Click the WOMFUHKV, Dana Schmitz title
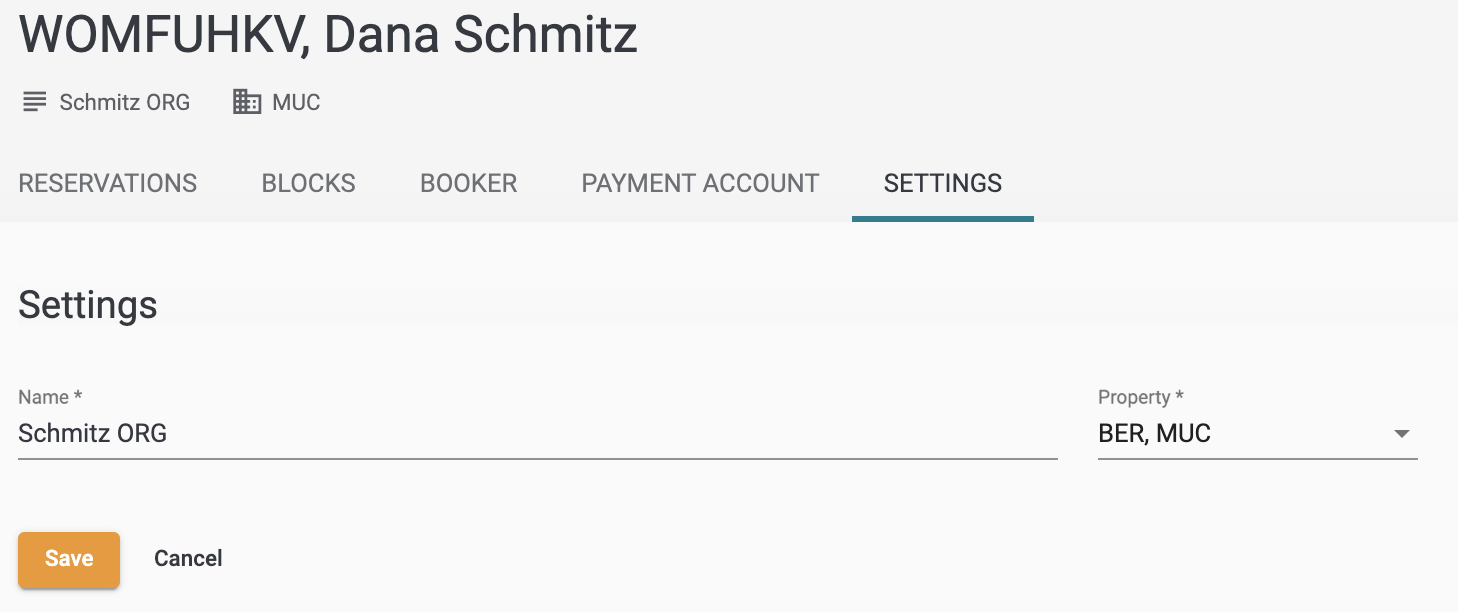1458x612 pixels. pos(328,34)
